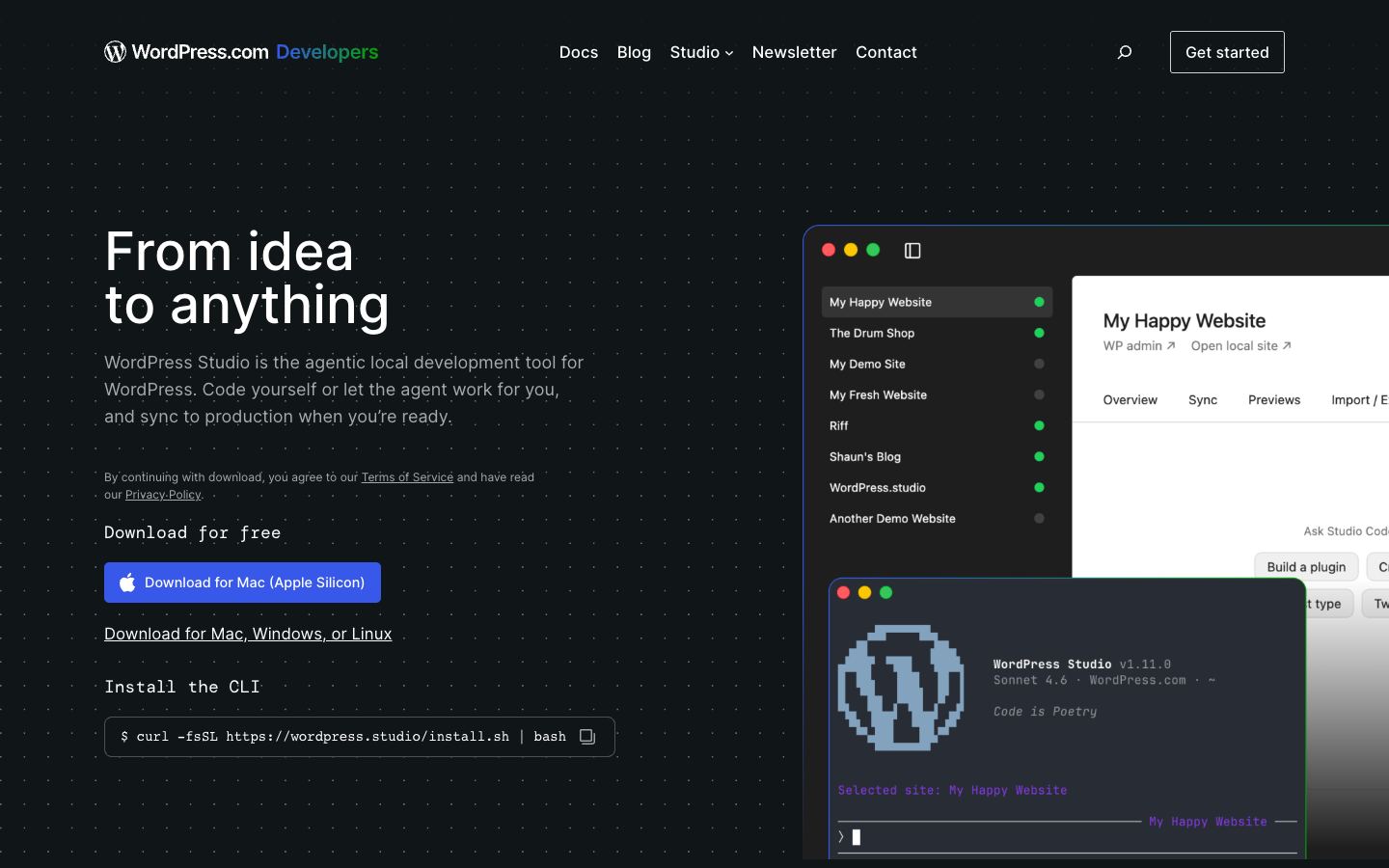Click the pixelated WordPress logo in terminal
The width and height of the screenshot is (1389, 868).
coord(901,688)
